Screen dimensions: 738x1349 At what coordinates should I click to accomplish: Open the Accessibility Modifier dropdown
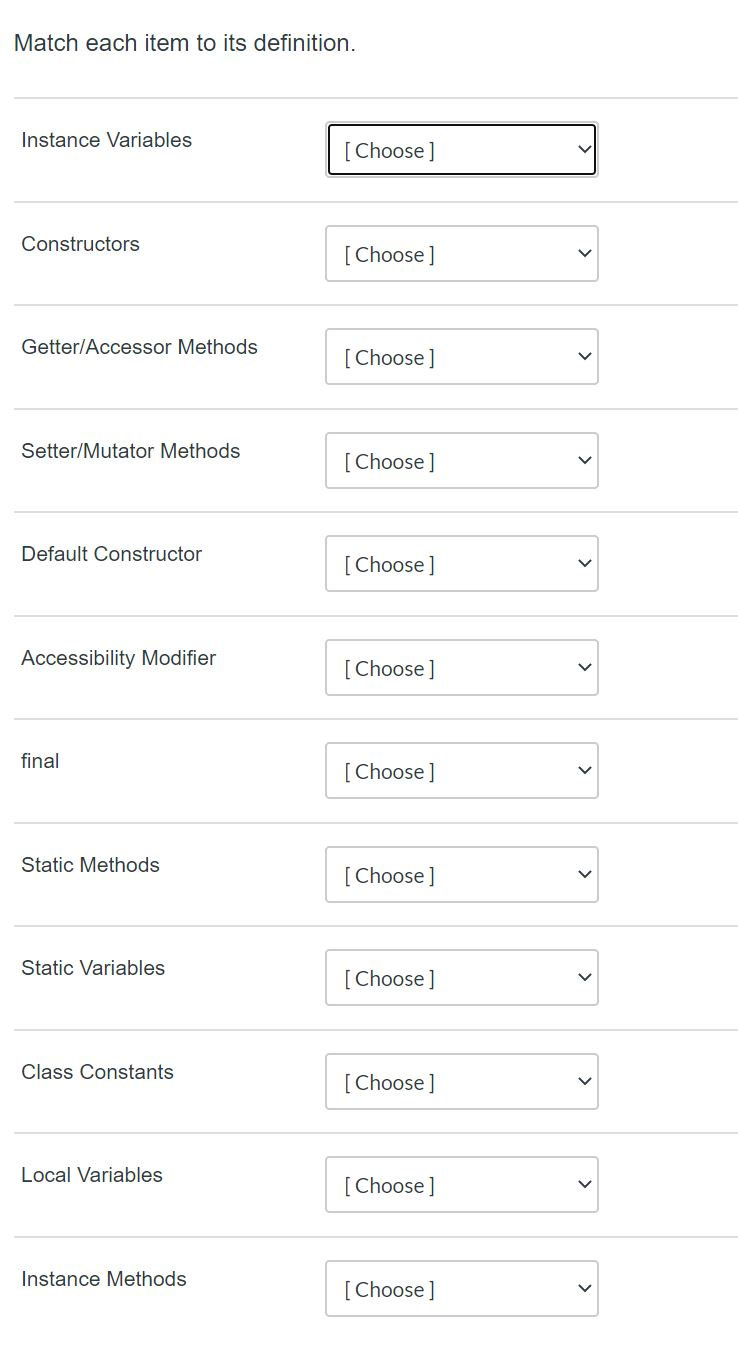(x=461, y=667)
